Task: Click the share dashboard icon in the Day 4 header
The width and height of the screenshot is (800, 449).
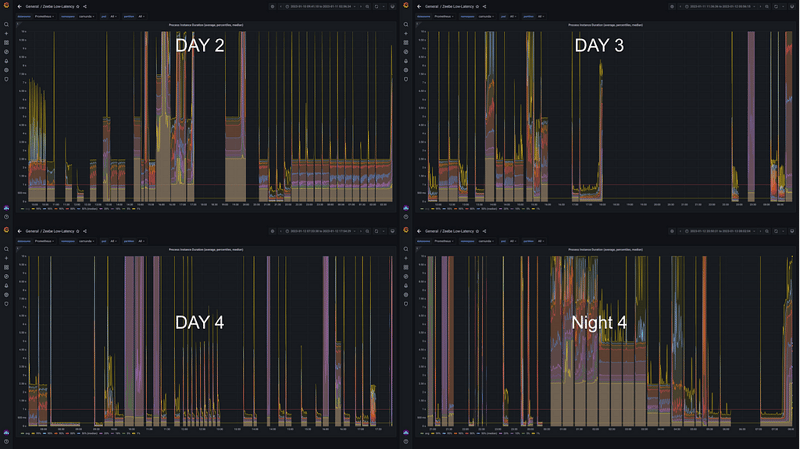Action: click(x=86, y=231)
